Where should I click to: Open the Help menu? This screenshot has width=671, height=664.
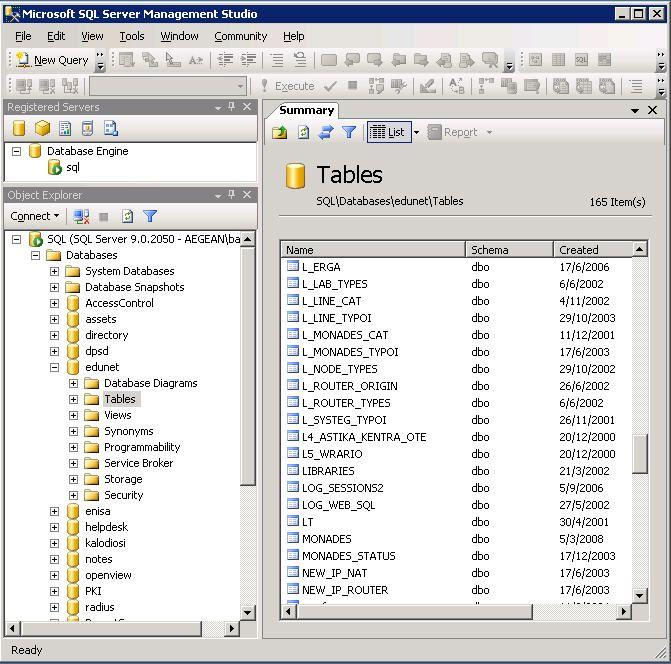[294, 36]
